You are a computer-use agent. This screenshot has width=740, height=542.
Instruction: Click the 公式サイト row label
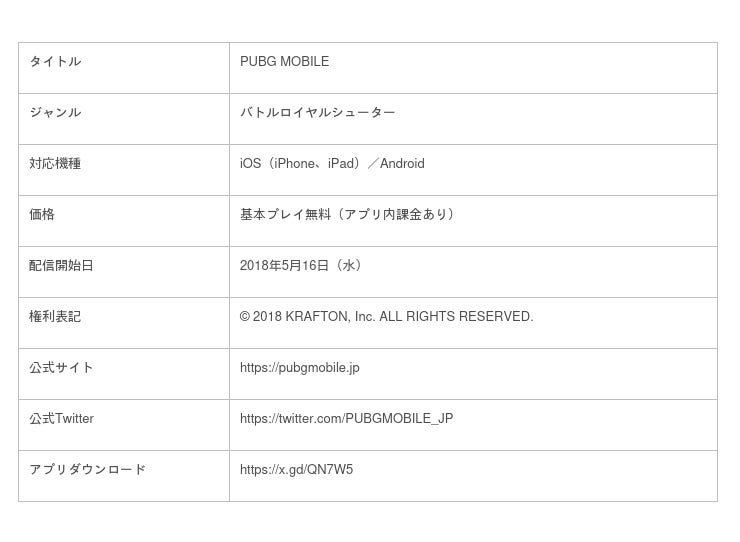tap(61, 368)
